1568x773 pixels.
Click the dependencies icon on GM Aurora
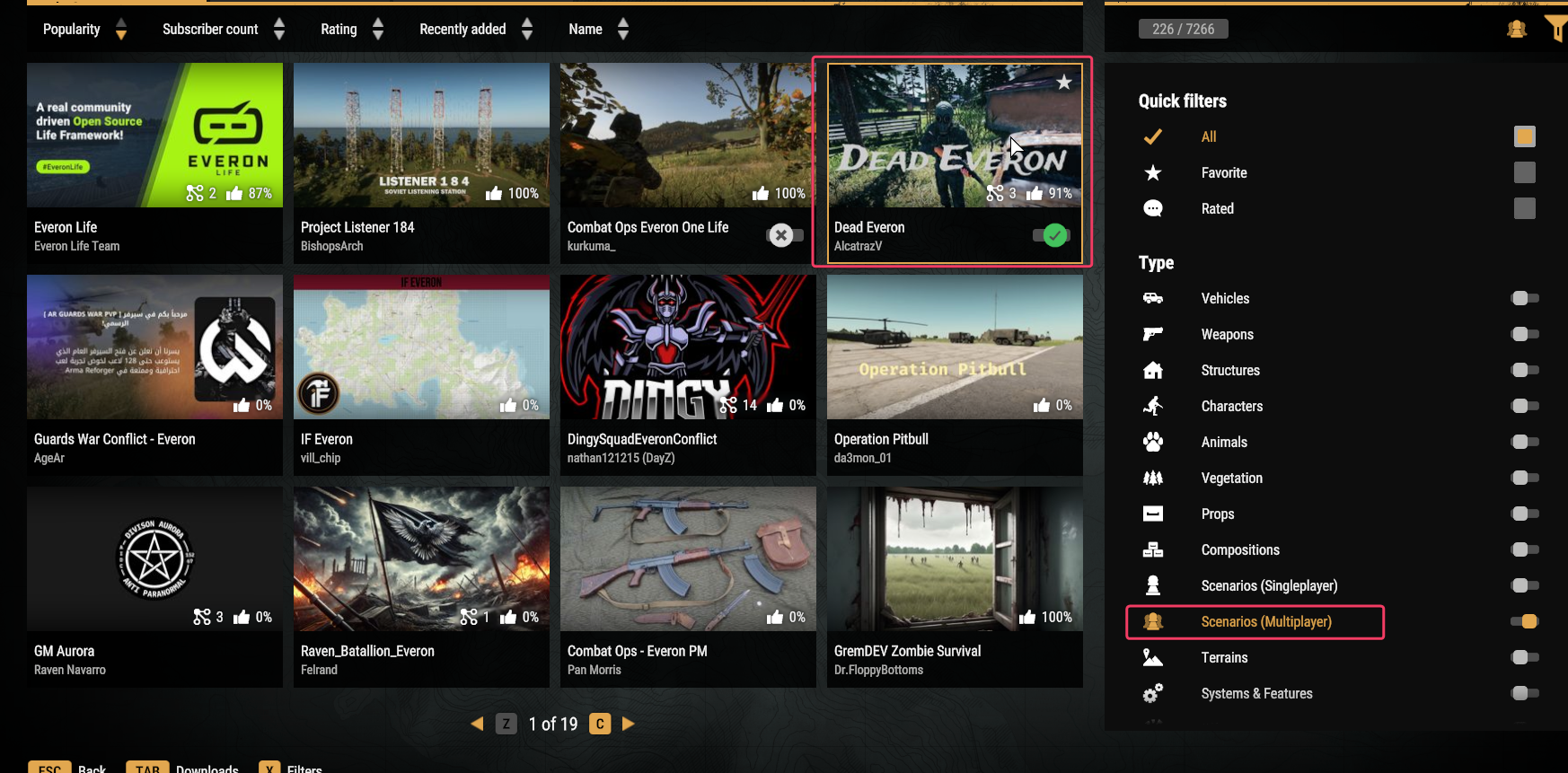click(202, 617)
